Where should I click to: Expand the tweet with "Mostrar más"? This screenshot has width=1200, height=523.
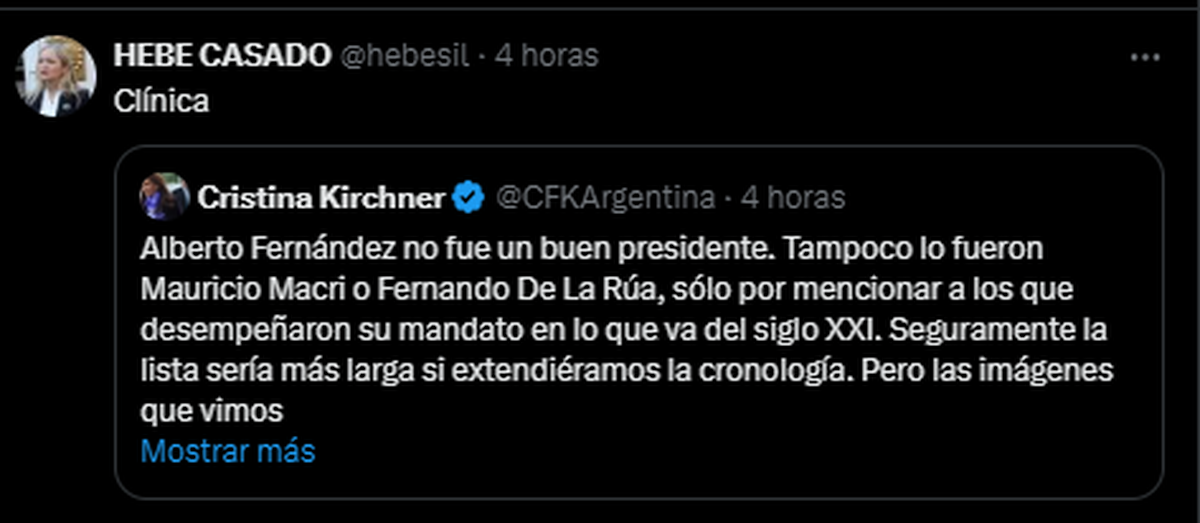click(228, 451)
